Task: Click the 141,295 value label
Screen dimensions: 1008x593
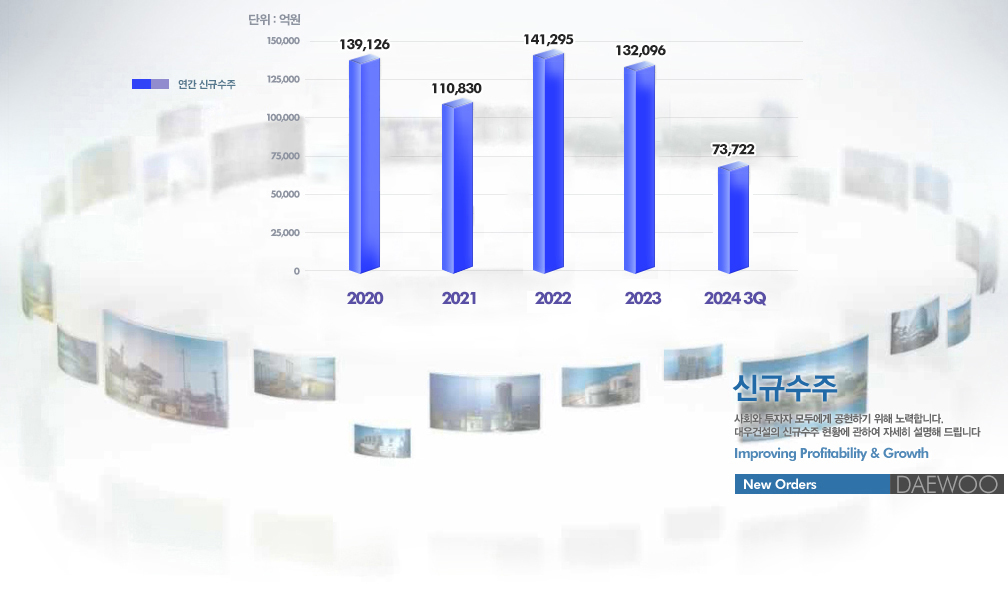Action: (x=548, y=39)
